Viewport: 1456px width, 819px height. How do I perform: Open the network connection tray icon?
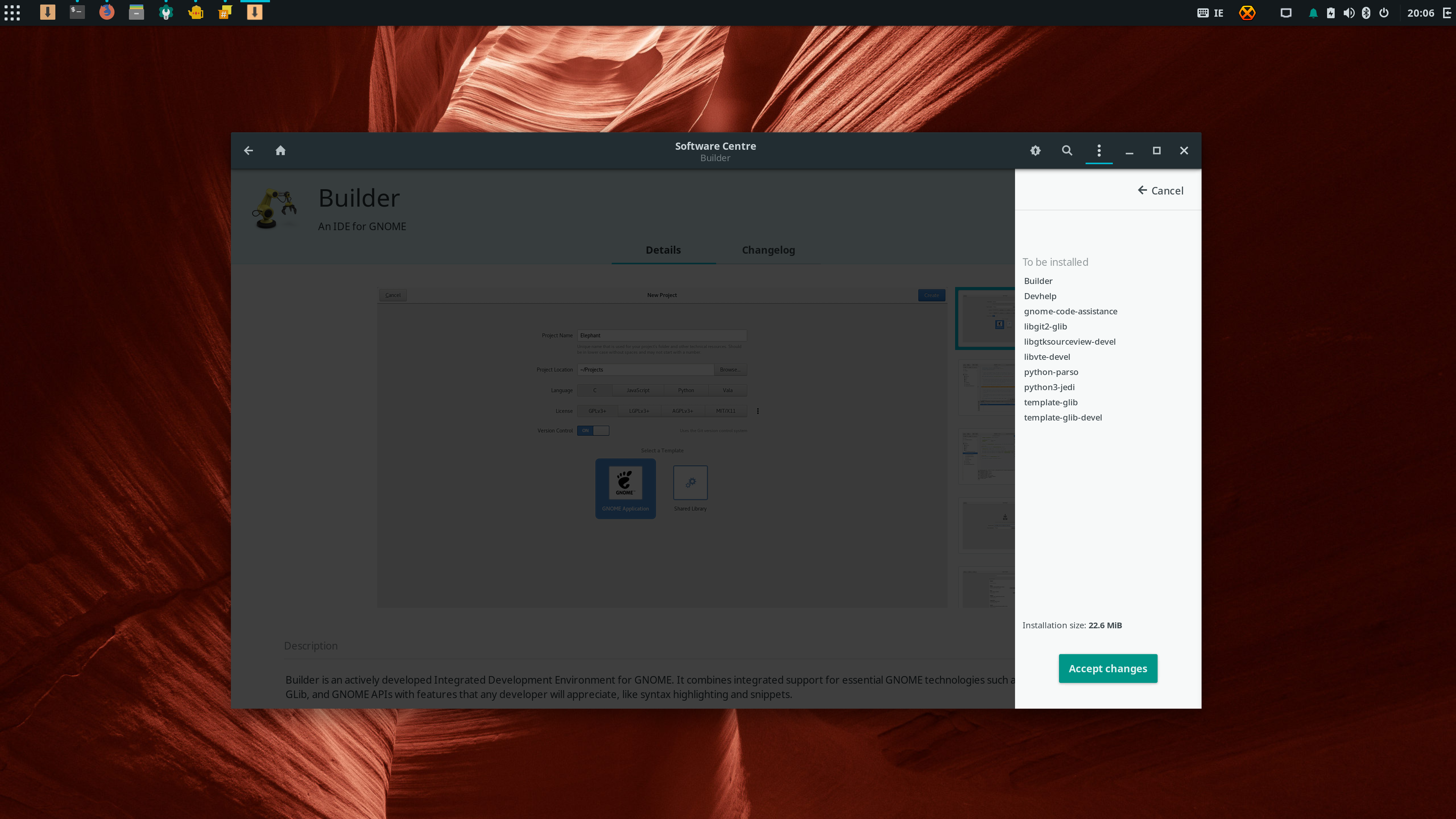pyautogui.click(x=1286, y=13)
